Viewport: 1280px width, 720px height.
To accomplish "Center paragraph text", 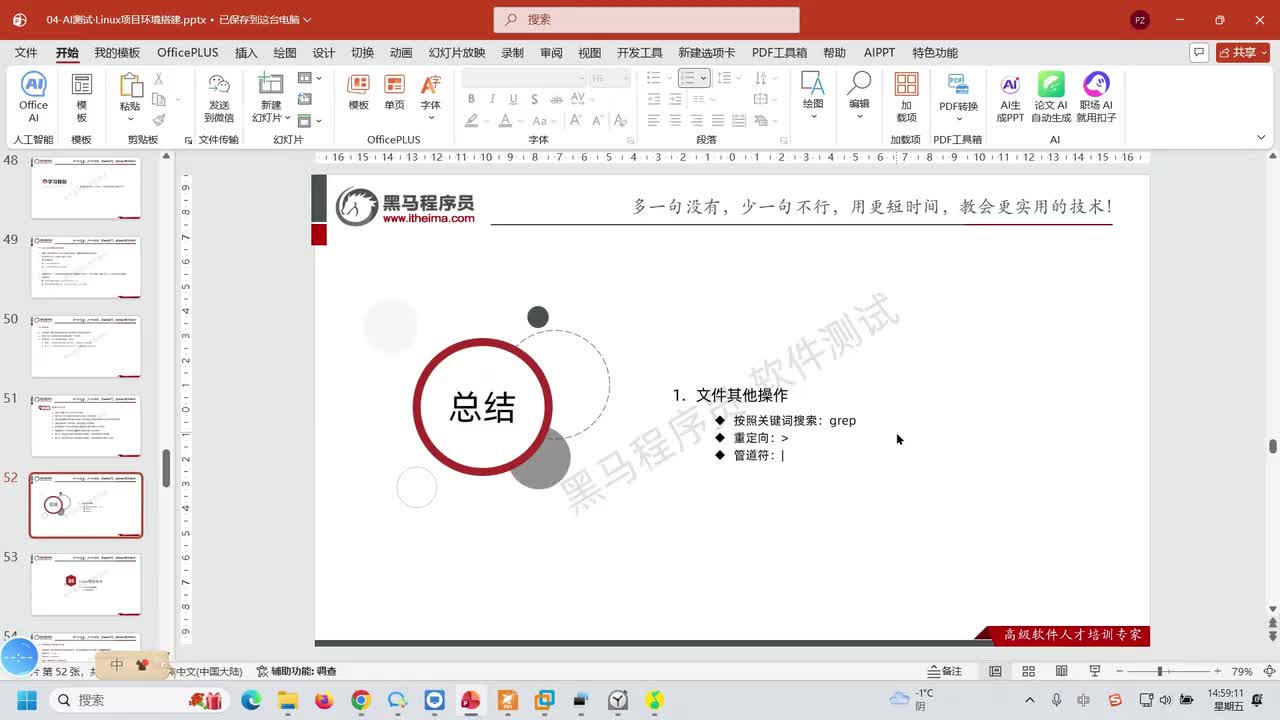I will 675,120.
